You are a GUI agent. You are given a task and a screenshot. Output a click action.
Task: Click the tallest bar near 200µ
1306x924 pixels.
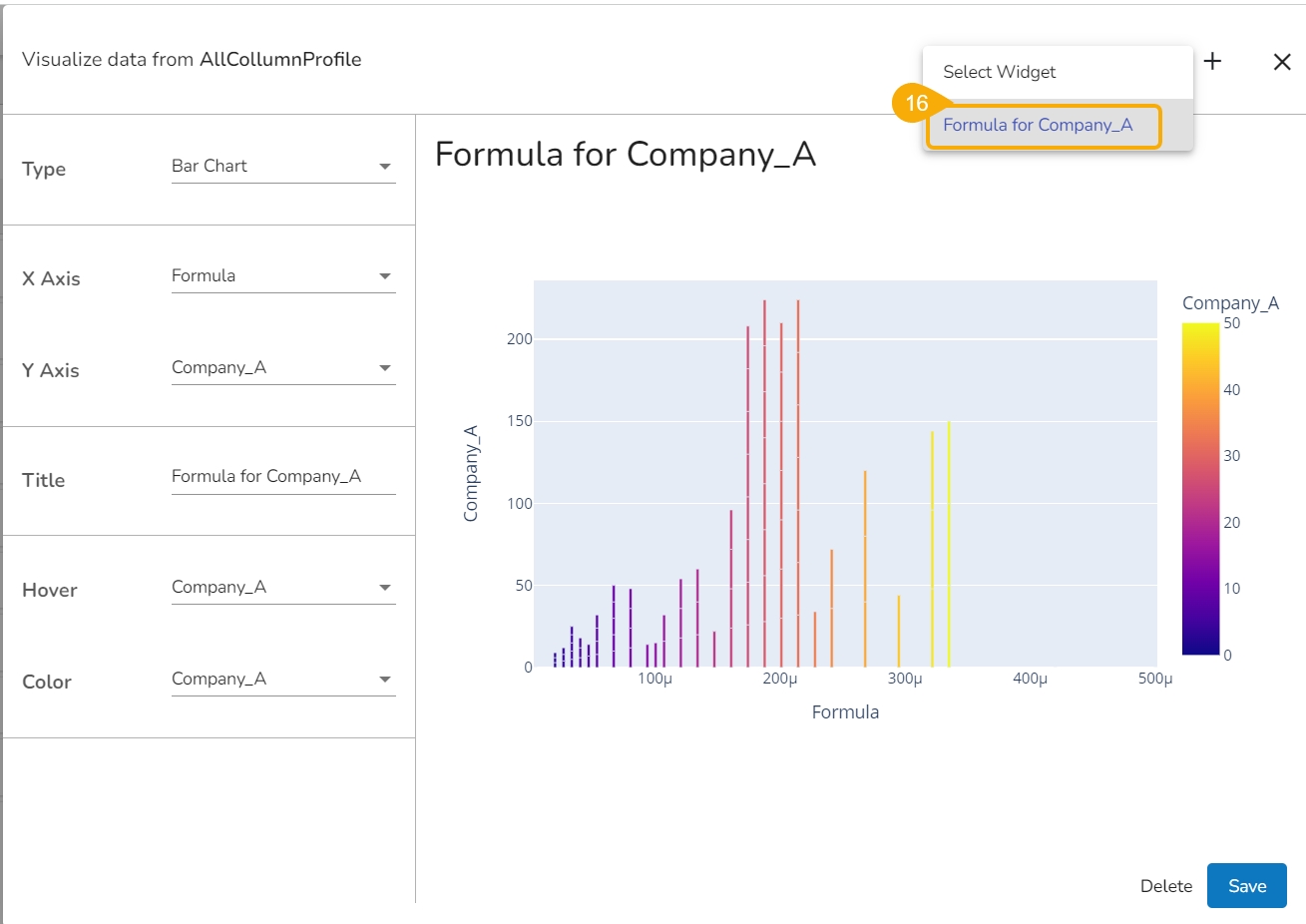(765, 479)
